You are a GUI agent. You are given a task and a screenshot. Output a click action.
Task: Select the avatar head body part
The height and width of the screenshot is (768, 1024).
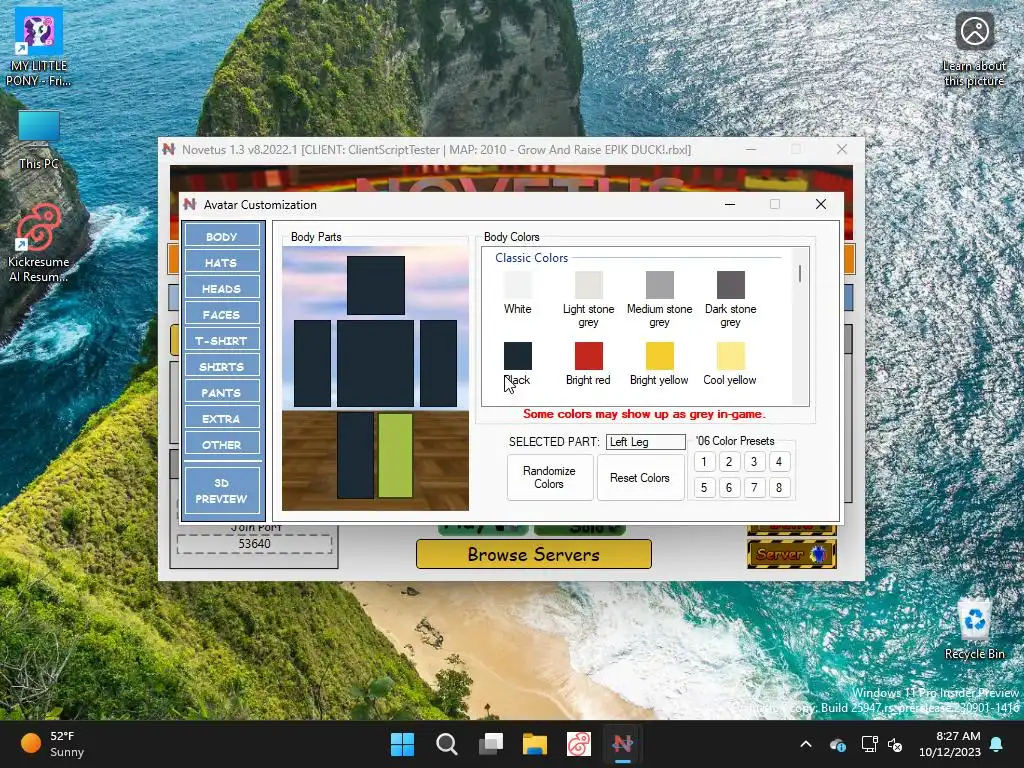click(x=376, y=285)
